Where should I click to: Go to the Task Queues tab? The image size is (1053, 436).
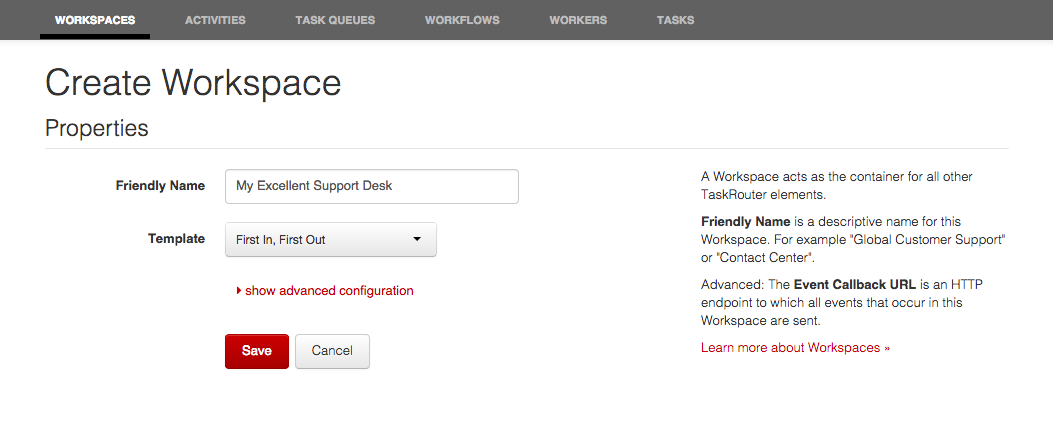point(335,20)
